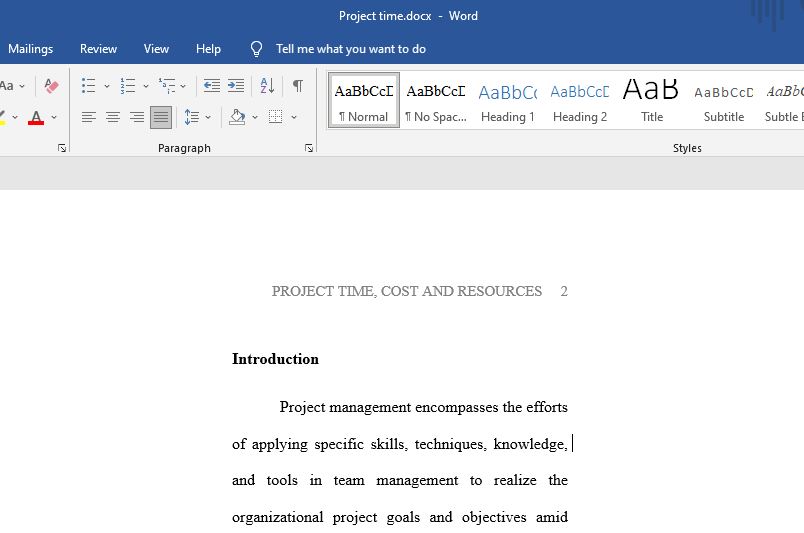Click the word 'techniques,' in the paragraph
This screenshot has width=804, height=533.
click(450, 444)
